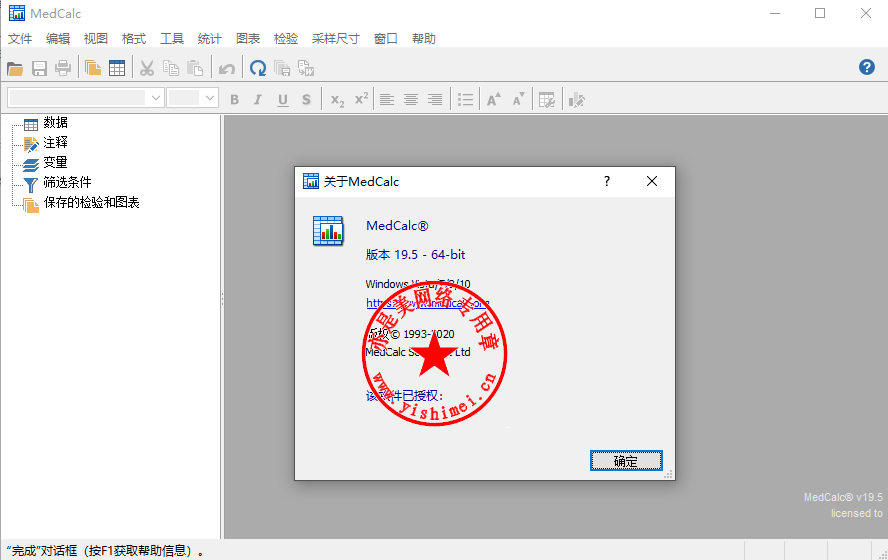Undo with the curved arrow icon

[x=227, y=69]
